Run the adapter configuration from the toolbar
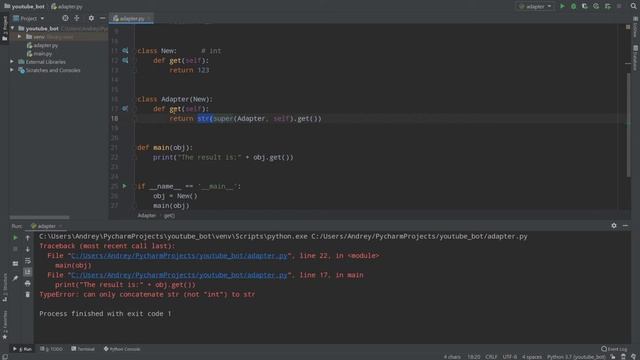640x360 pixels. click(x=562, y=6)
